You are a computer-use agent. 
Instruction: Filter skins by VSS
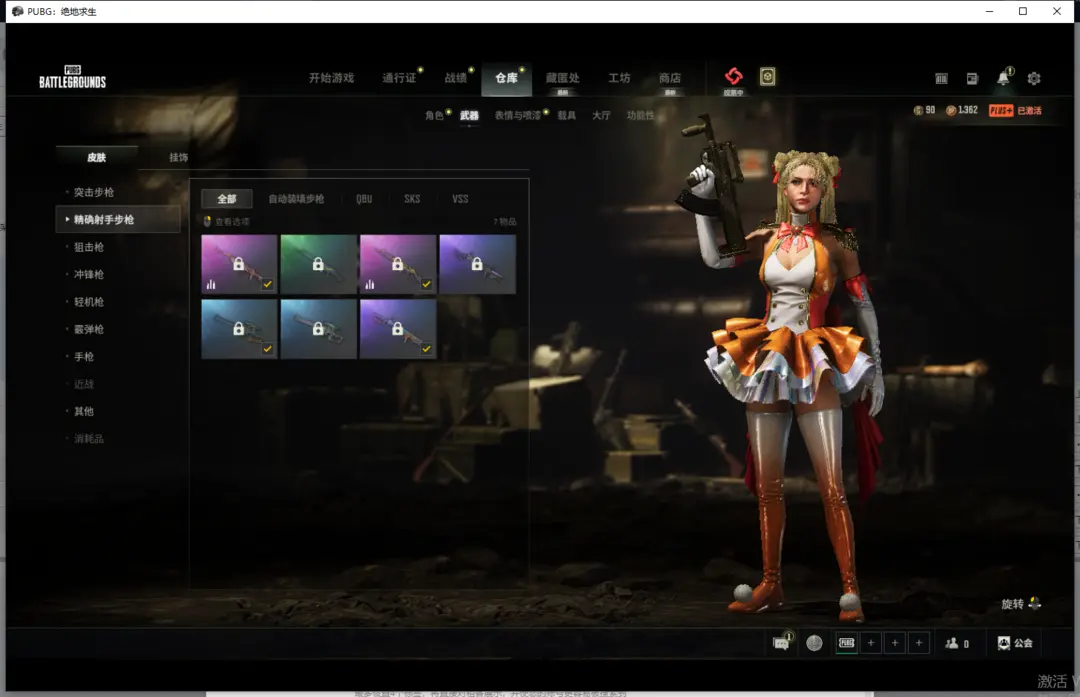point(460,198)
